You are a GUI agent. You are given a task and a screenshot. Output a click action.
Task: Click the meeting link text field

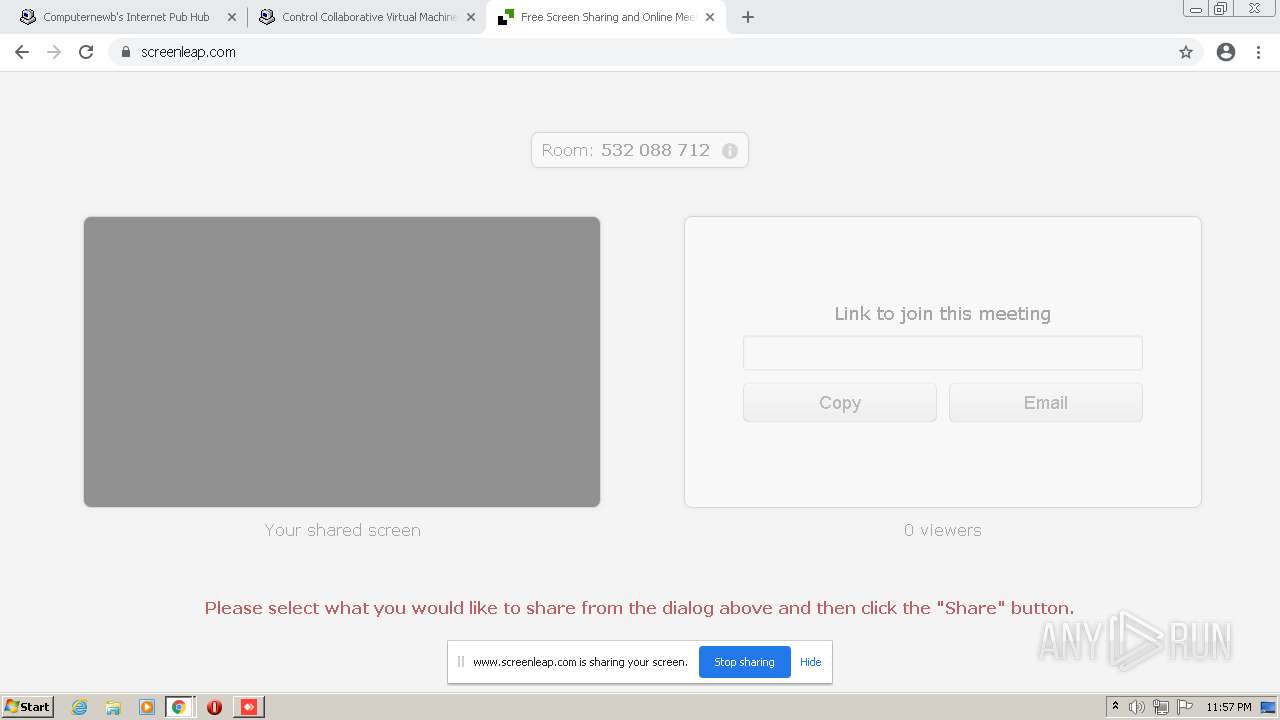tap(942, 353)
